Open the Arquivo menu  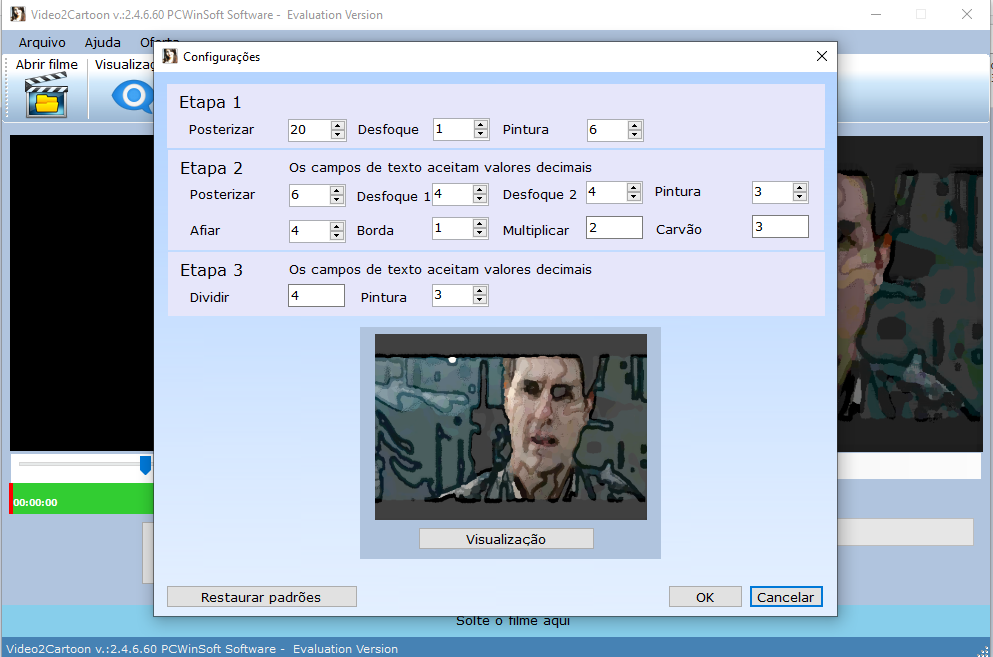[x=42, y=42]
